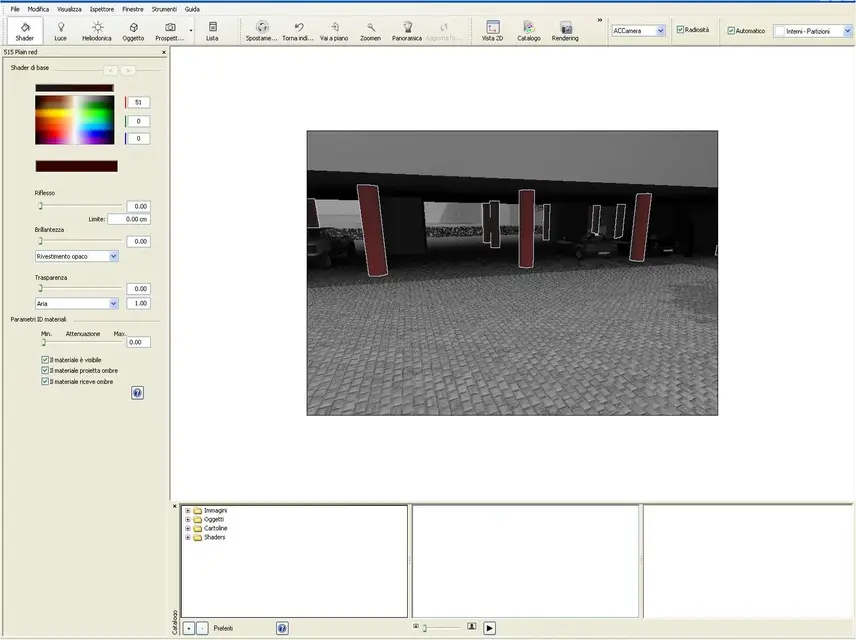Open the Vista 2D view
The image size is (856, 640).
492,31
